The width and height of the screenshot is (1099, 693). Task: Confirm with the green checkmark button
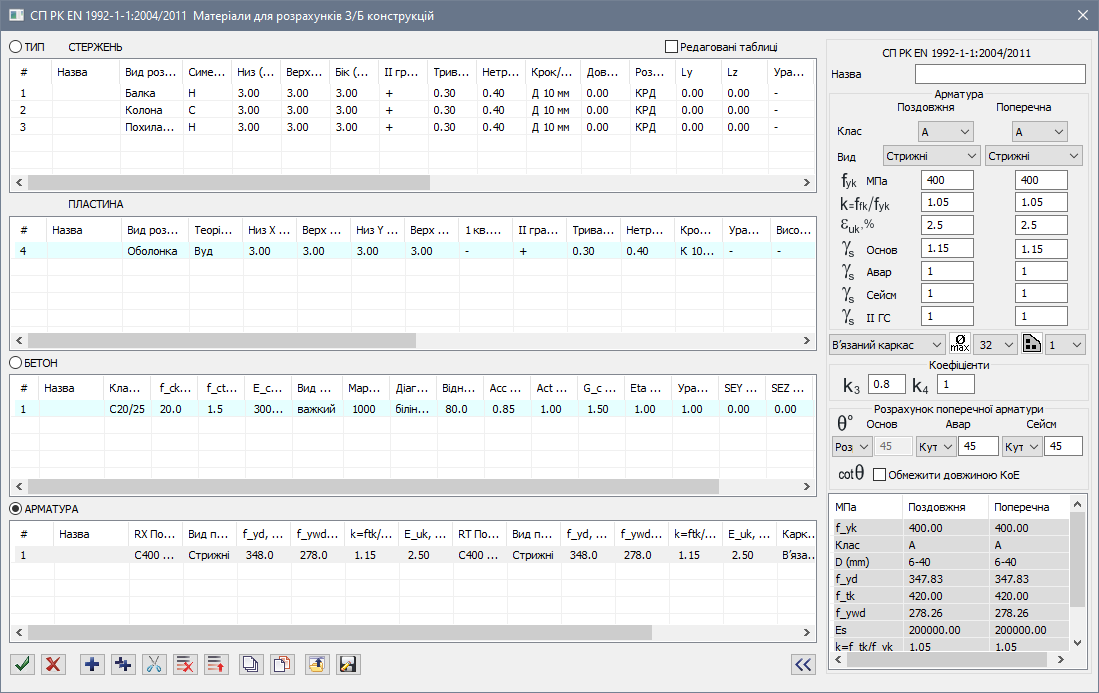(23, 663)
